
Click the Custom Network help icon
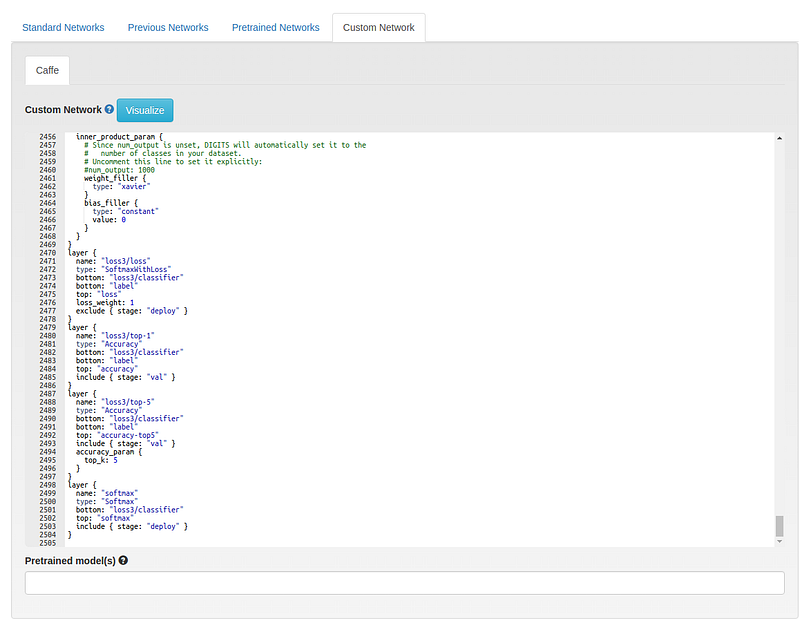point(109,109)
